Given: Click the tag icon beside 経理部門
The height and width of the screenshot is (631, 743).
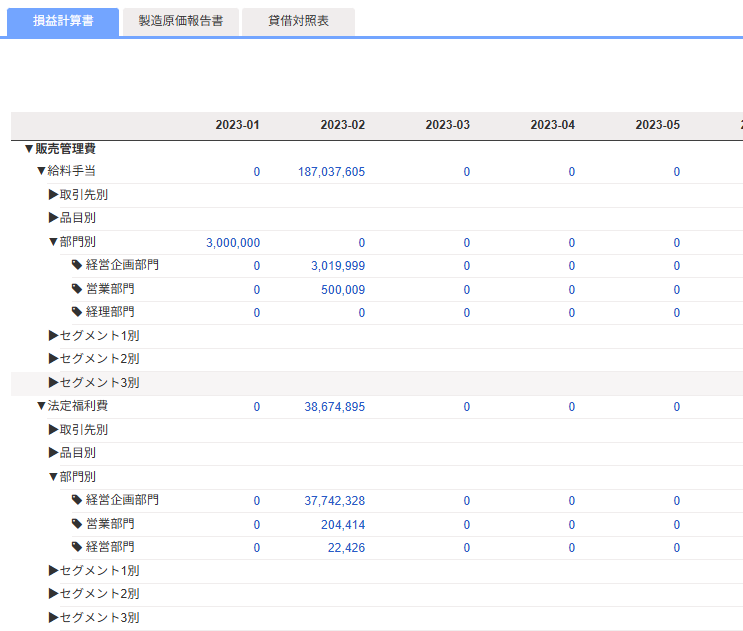Looking at the screenshot, I should [x=77, y=312].
